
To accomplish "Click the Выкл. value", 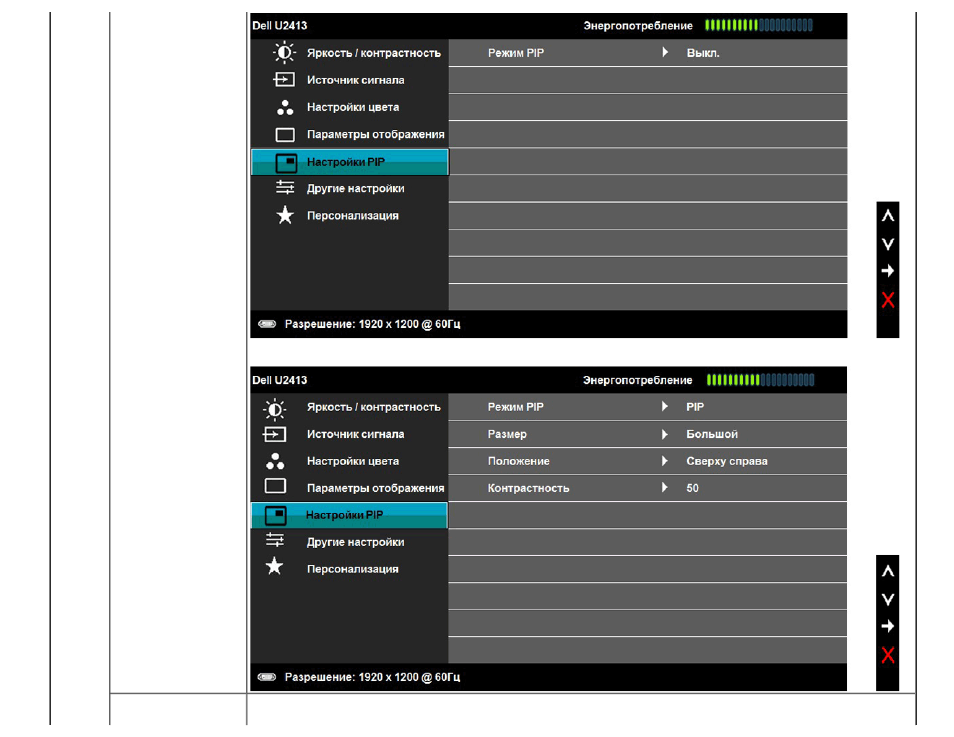I will point(703,53).
